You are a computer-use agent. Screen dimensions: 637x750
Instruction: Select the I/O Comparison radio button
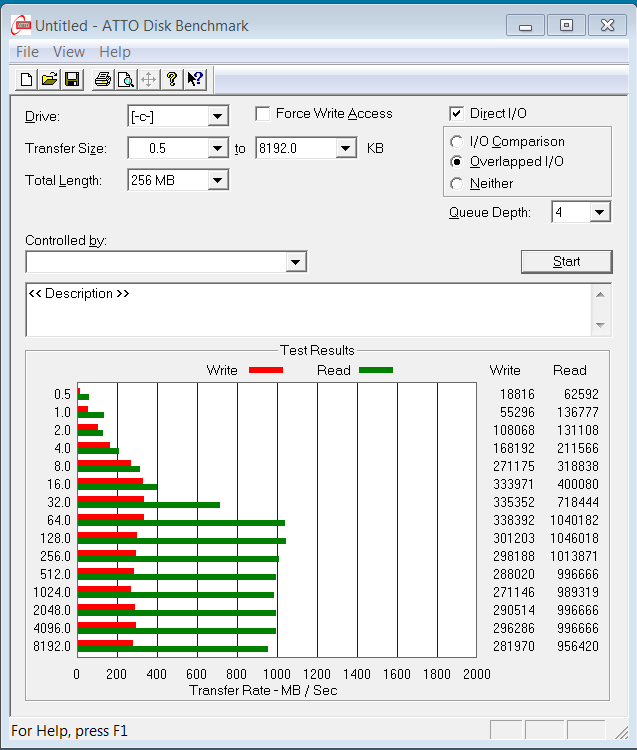tap(457, 142)
